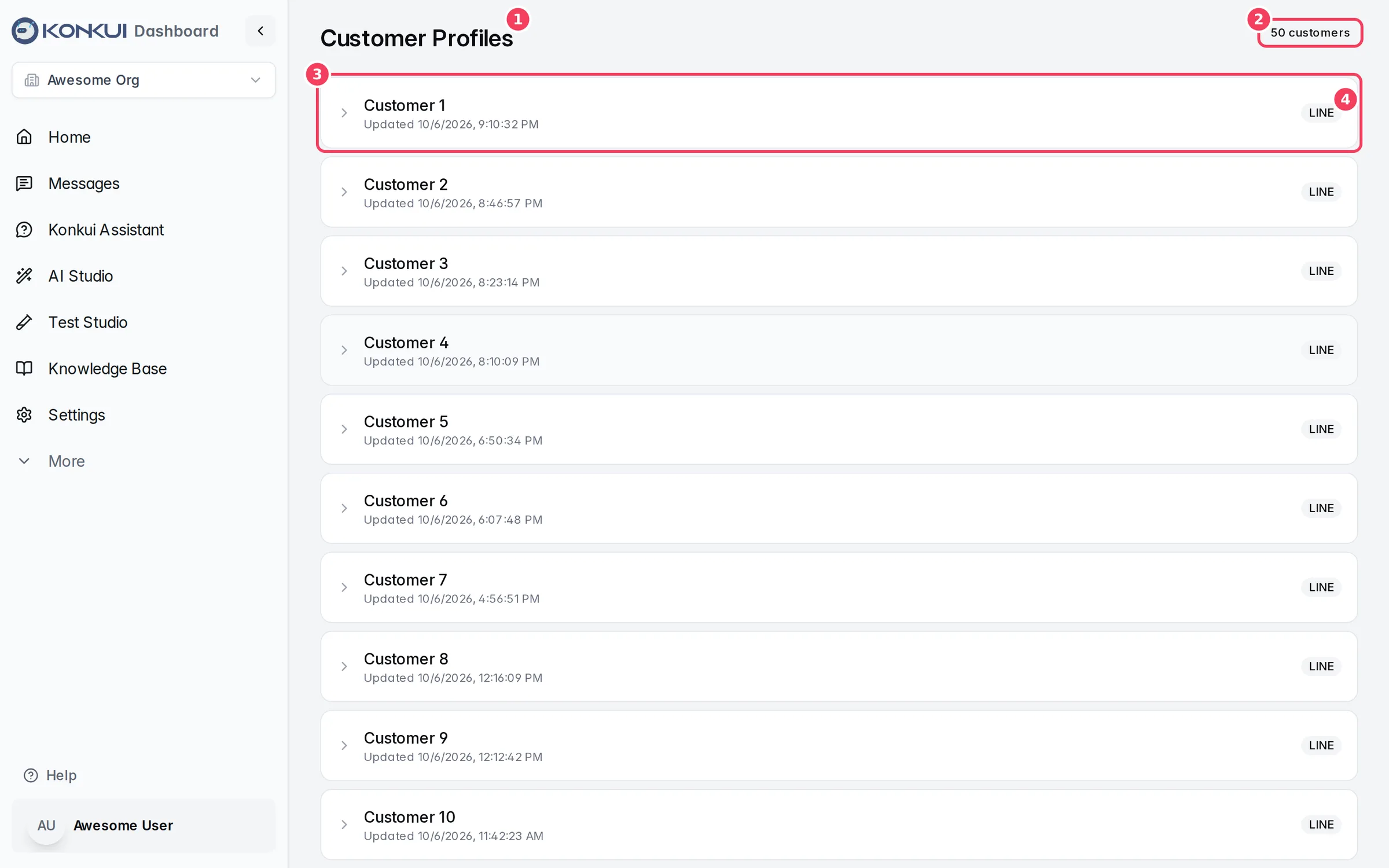The width and height of the screenshot is (1389, 868).
Task: Open the Messages menu item
Action: click(x=83, y=183)
